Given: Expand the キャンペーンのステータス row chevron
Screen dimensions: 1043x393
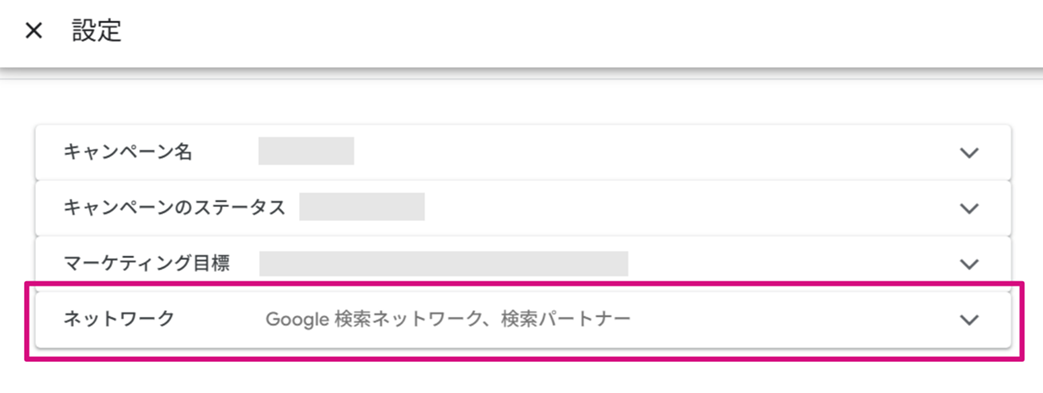Looking at the screenshot, I should [969, 208].
